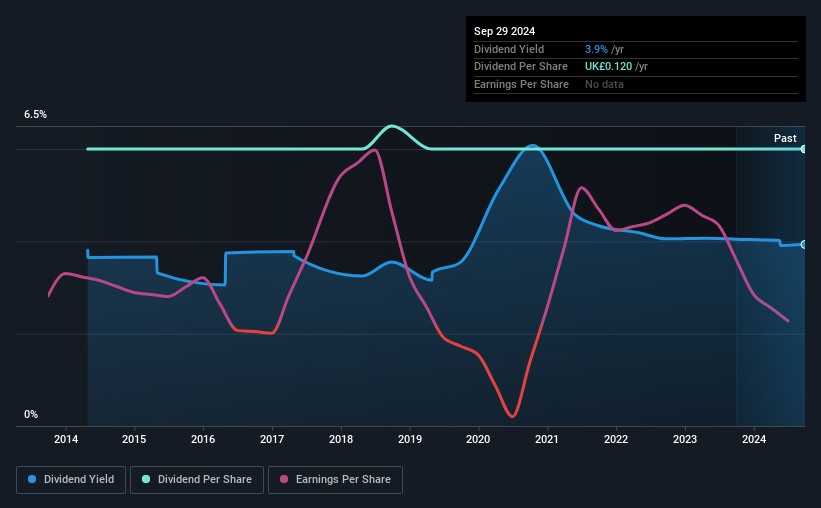Click the 6.5% y-axis label
This screenshot has height=508, width=821.
tap(36, 114)
